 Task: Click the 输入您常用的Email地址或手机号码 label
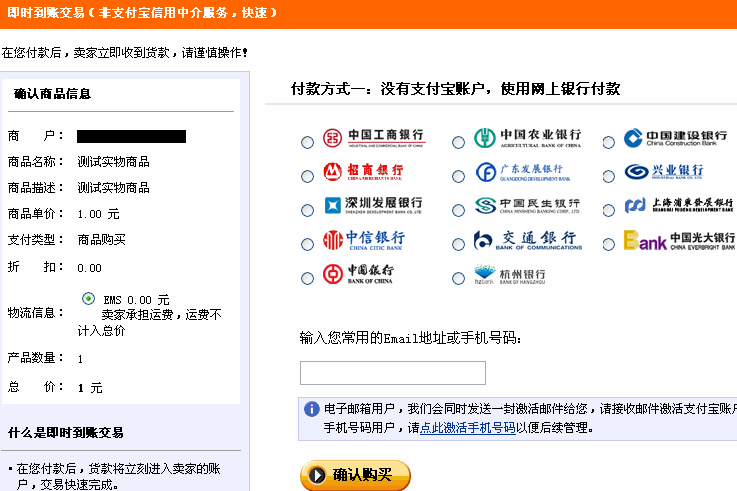(410, 337)
